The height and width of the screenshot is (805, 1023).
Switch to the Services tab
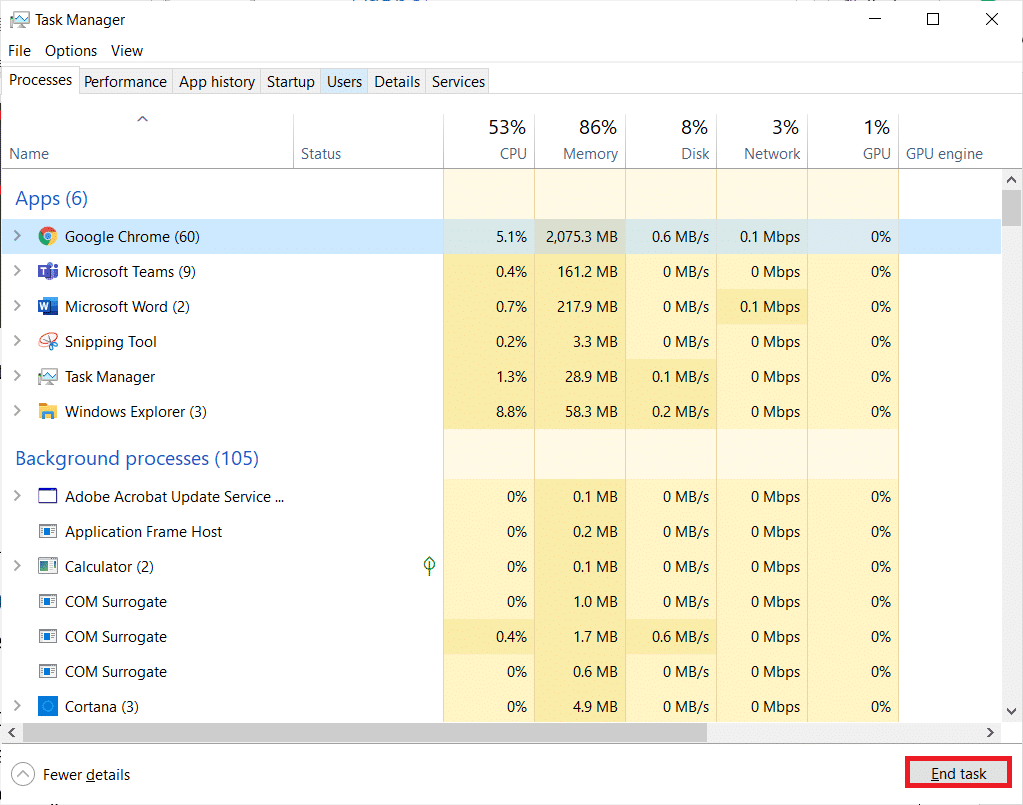click(458, 82)
